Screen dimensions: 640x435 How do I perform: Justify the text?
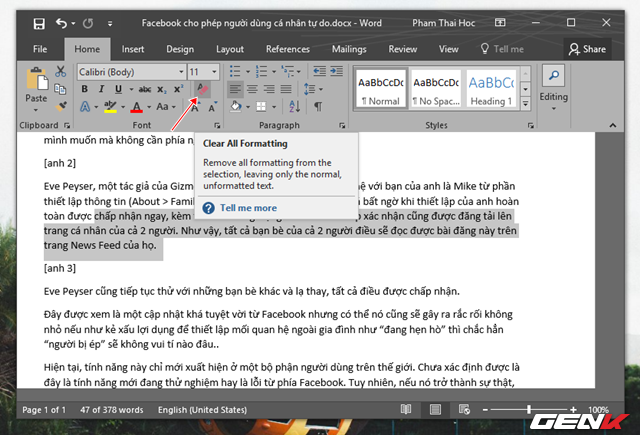pyautogui.click(x=286, y=89)
